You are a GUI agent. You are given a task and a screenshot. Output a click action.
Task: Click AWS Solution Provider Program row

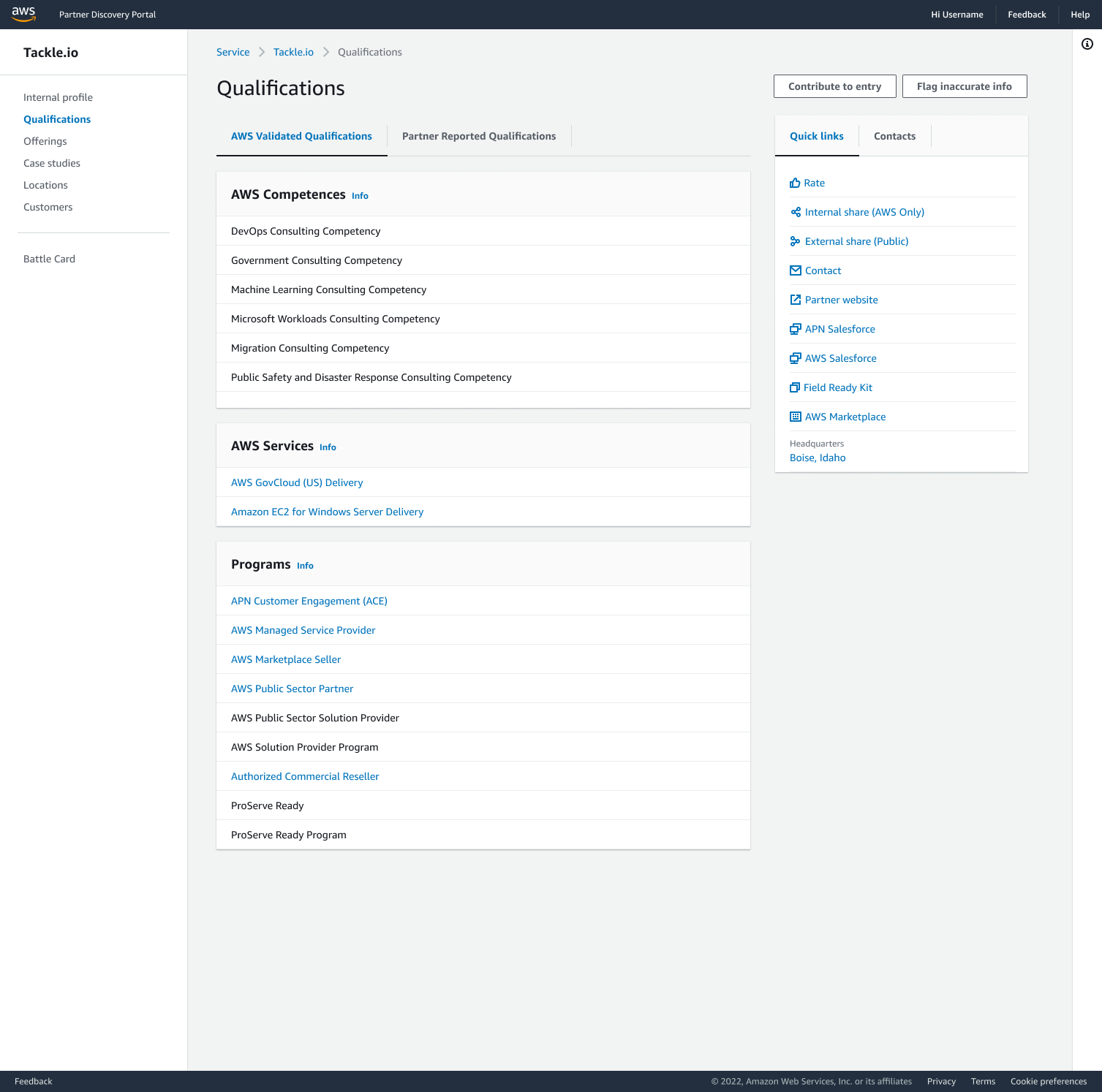[483, 747]
